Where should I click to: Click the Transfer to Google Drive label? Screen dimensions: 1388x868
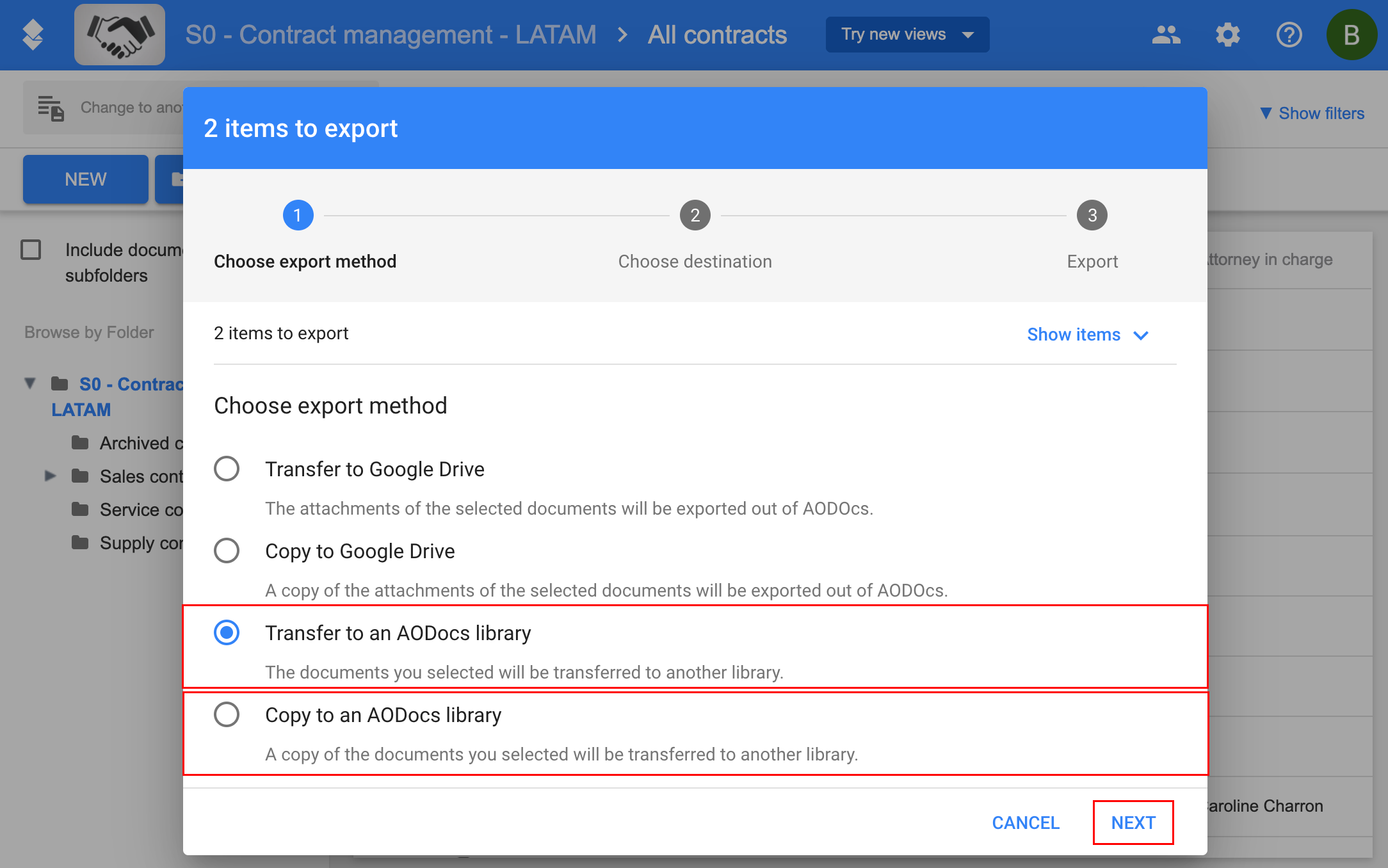(x=375, y=469)
